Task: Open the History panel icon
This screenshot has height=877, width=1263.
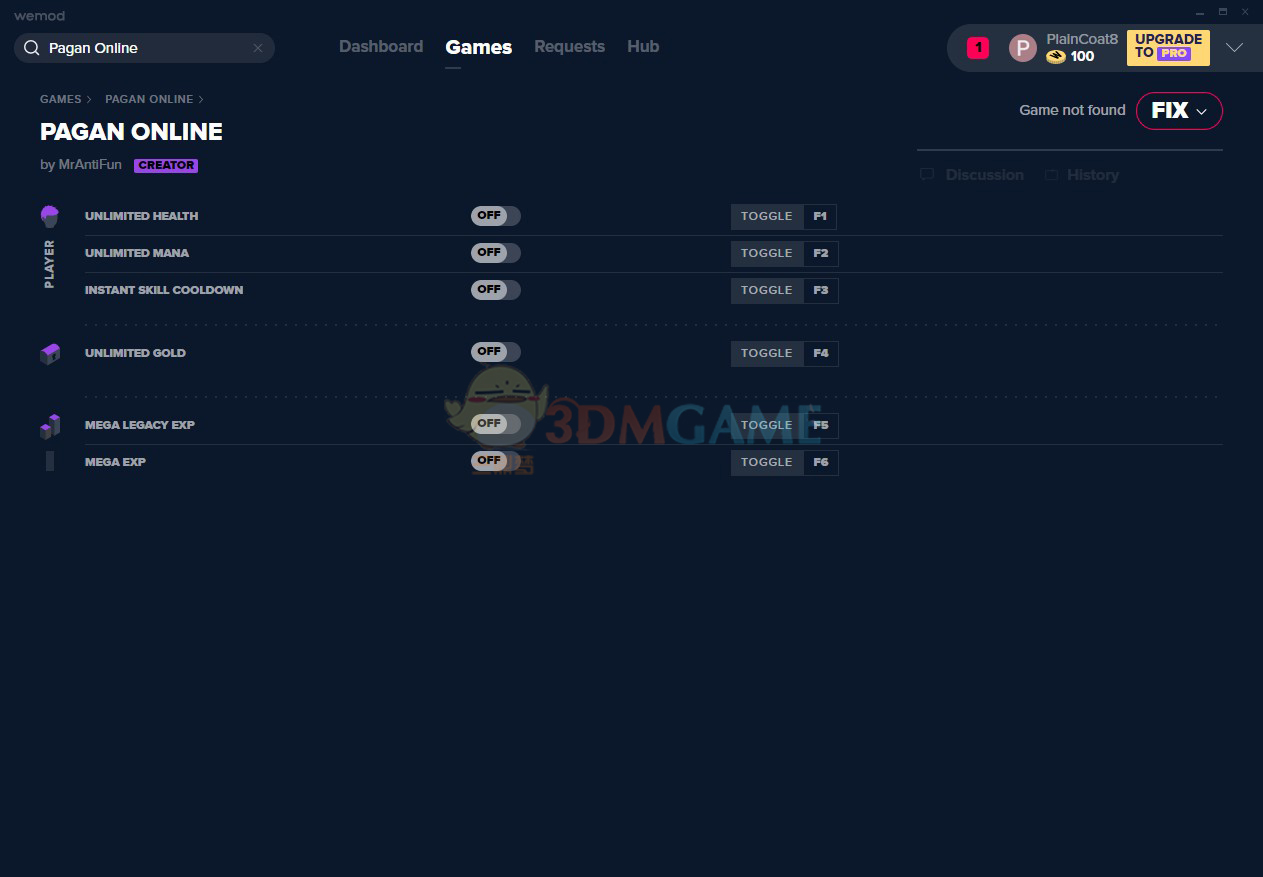Action: point(1052,174)
